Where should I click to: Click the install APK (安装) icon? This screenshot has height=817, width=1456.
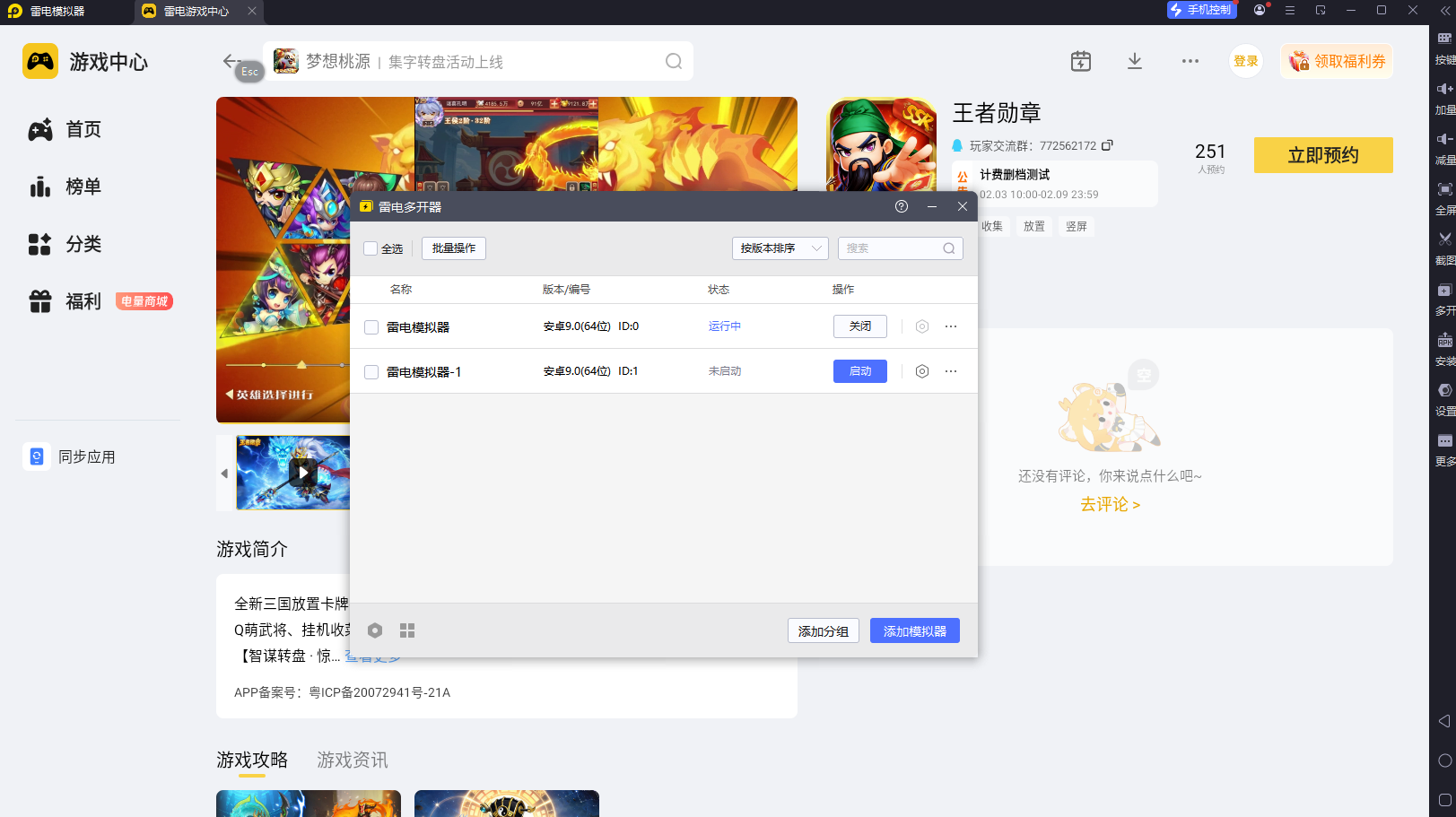click(1444, 341)
